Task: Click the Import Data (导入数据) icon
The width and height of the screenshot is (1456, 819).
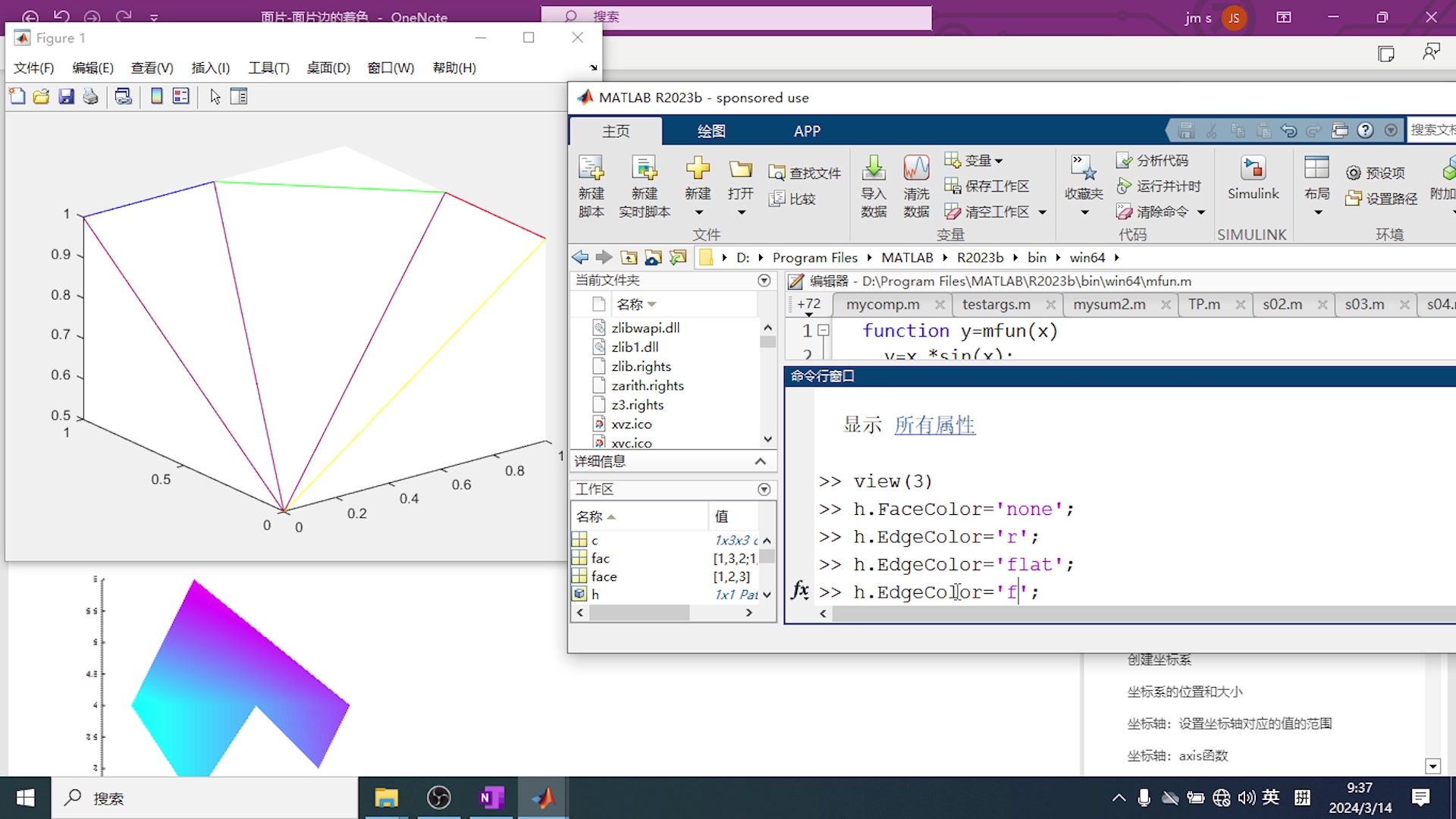Action: [x=874, y=168]
